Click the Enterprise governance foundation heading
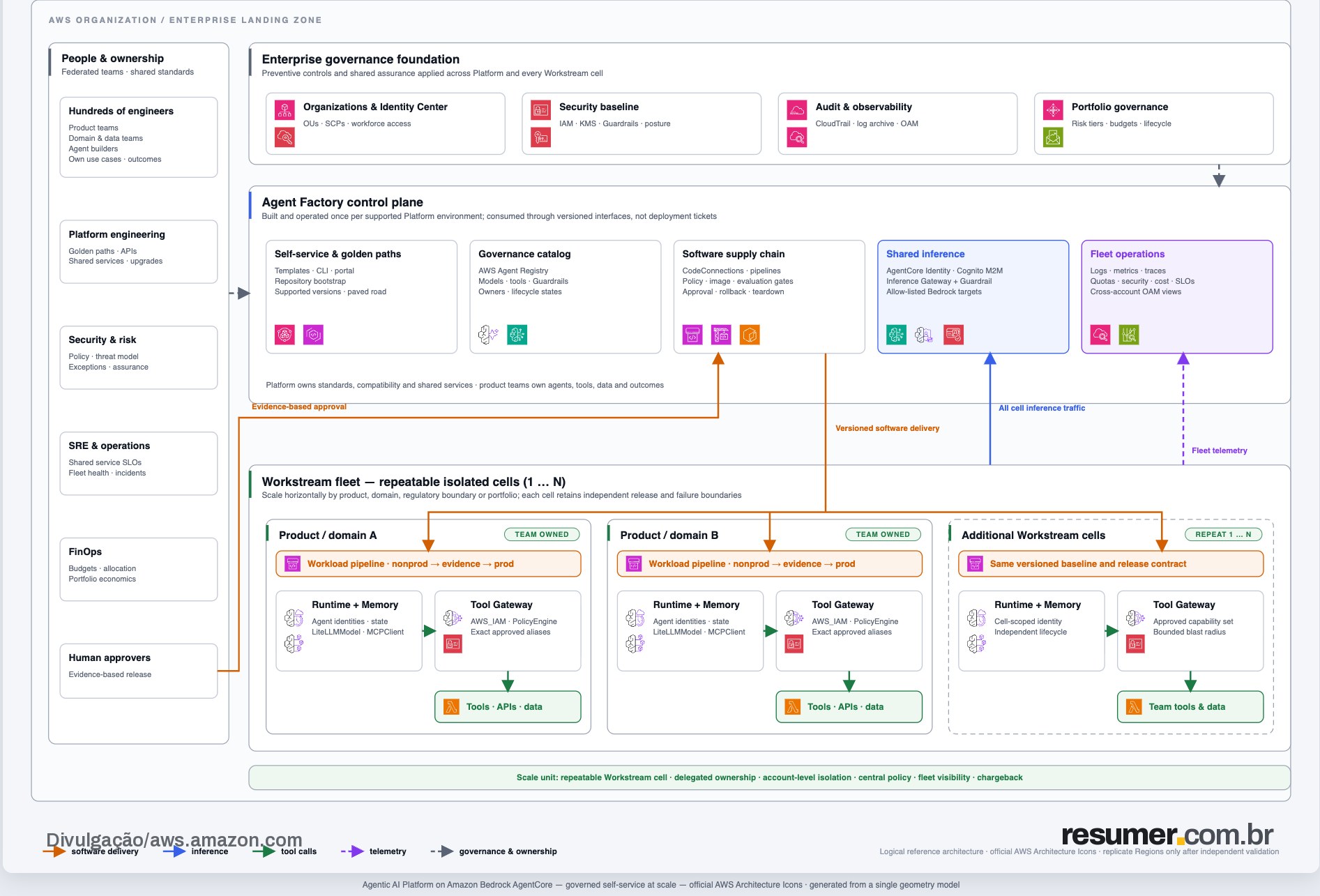This screenshot has height=896, width=1320. 361,59
